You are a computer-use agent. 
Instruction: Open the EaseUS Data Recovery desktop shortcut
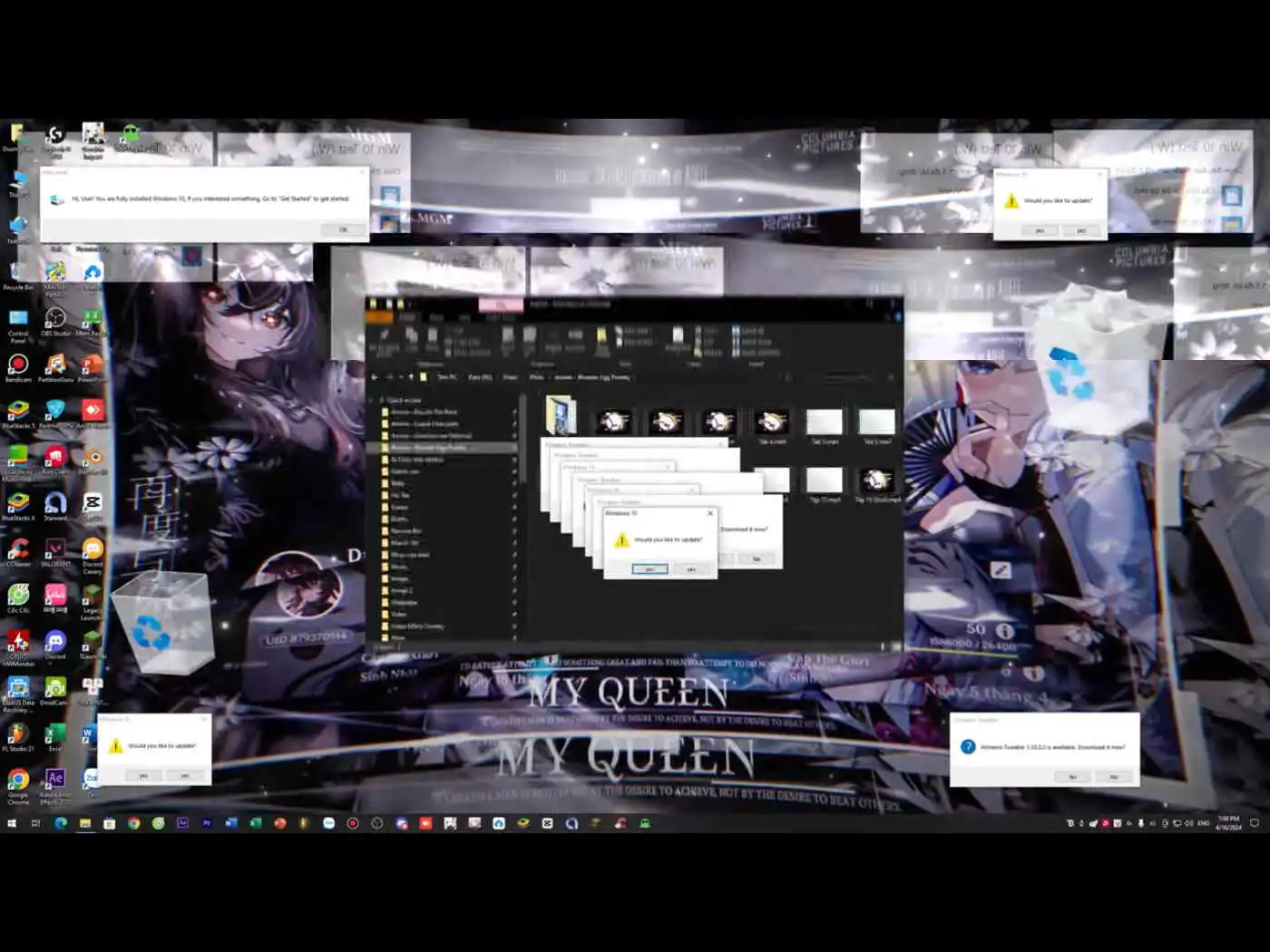pyautogui.click(x=18, y=694)
